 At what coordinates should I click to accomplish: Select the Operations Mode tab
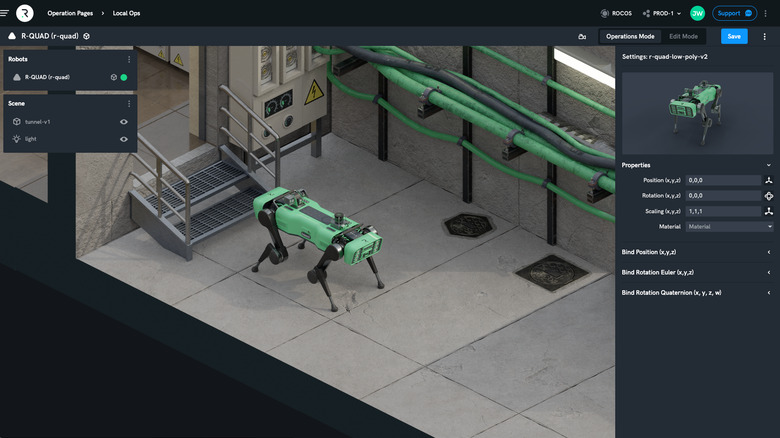pos(630,36)
